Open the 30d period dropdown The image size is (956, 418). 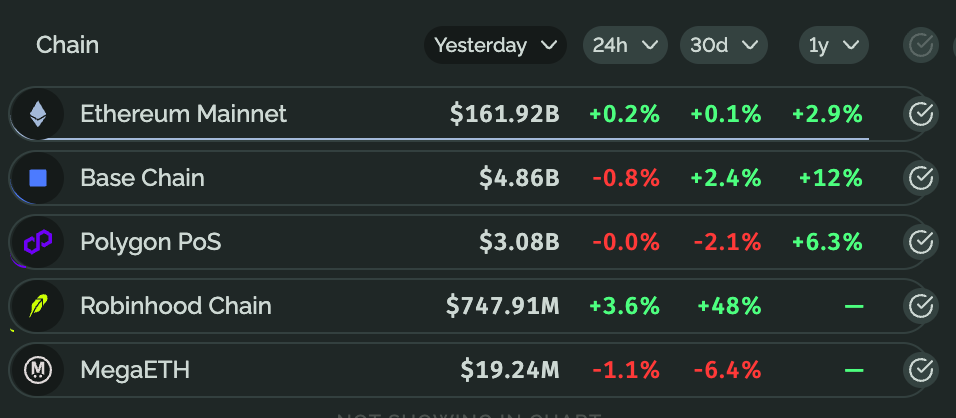coord(724,45)
